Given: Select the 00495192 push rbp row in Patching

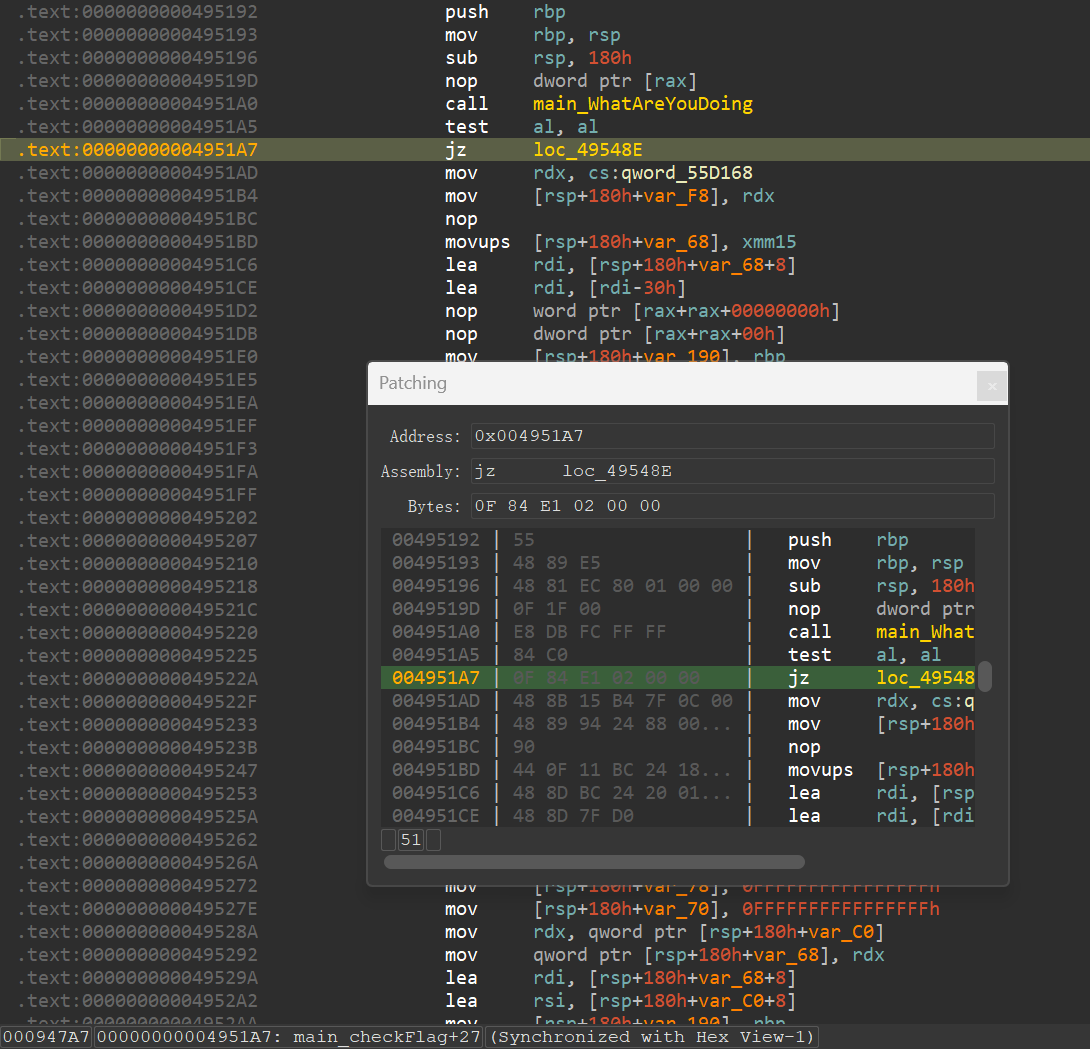Looking at the screenshot, I should point(678,540).
